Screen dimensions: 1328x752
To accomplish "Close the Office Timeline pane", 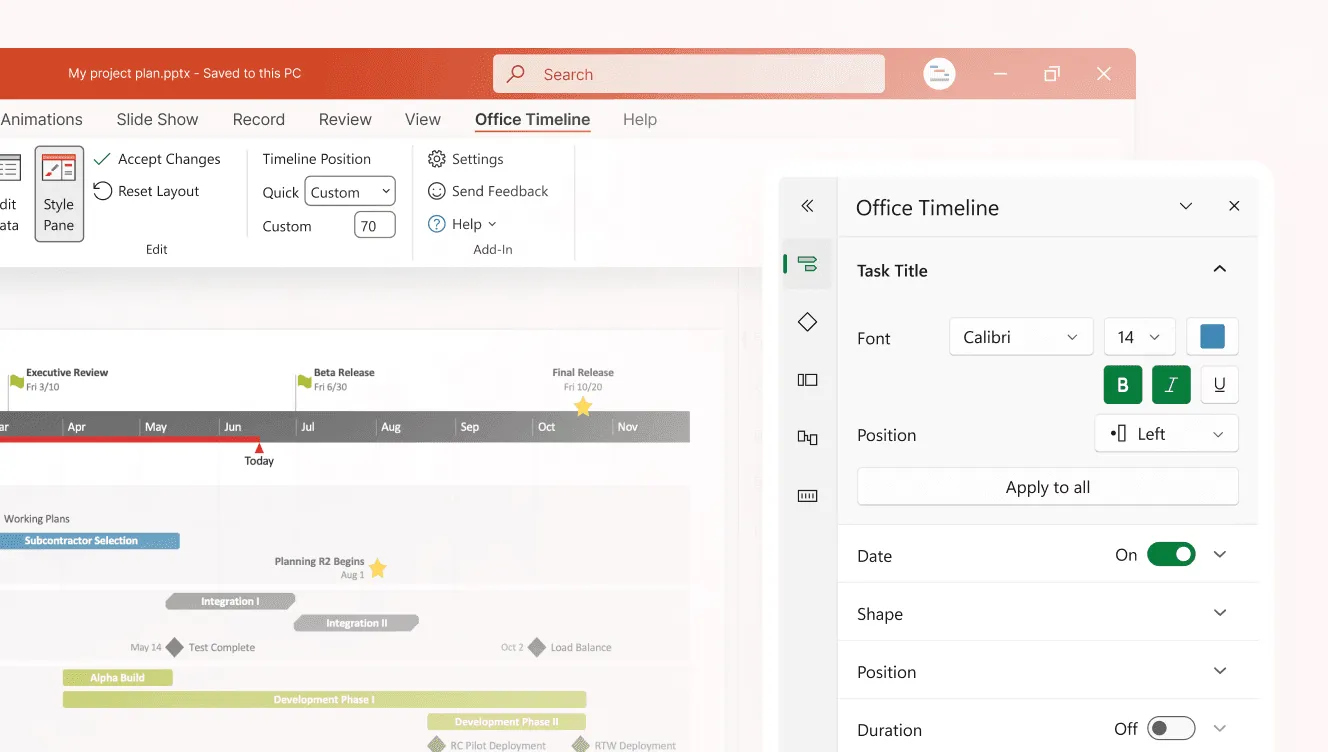I will (1234, 206).
